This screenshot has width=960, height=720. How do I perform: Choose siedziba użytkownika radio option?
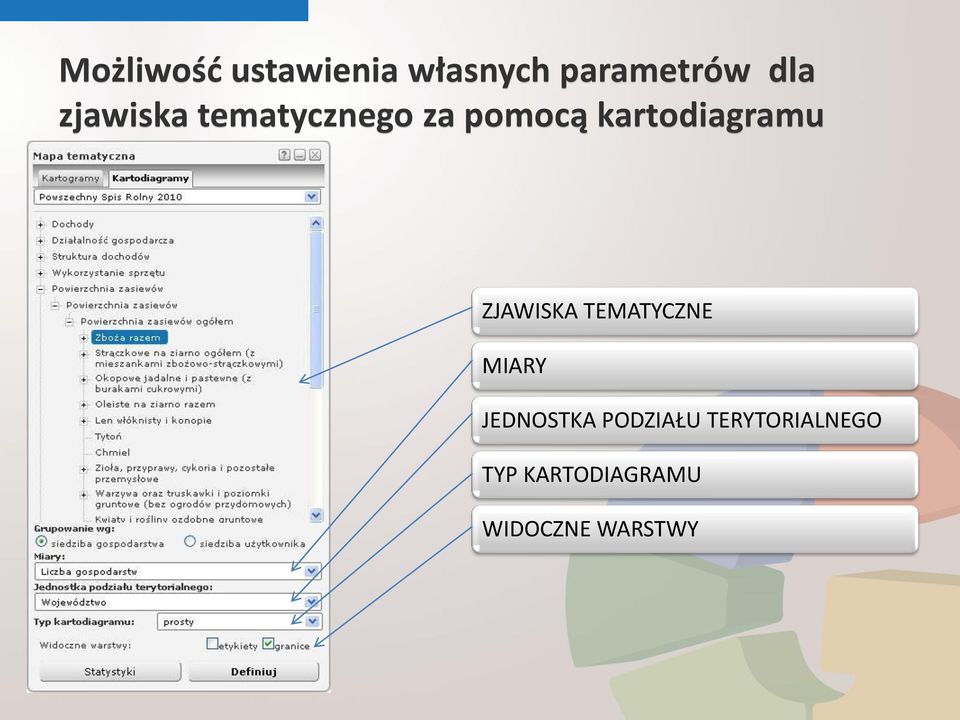[190, 541]
